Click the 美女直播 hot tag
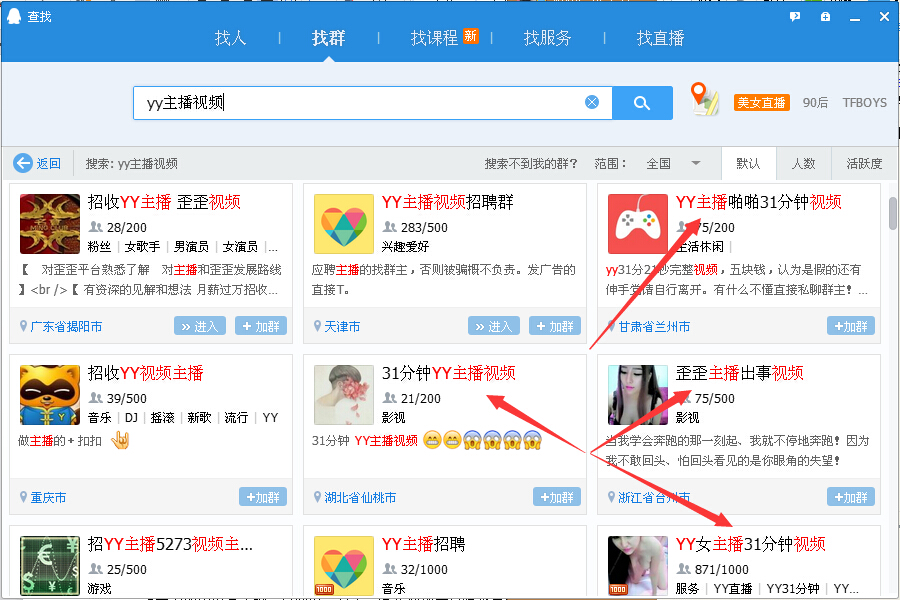This screenshot has width=900, height=600. coord(762,103)
